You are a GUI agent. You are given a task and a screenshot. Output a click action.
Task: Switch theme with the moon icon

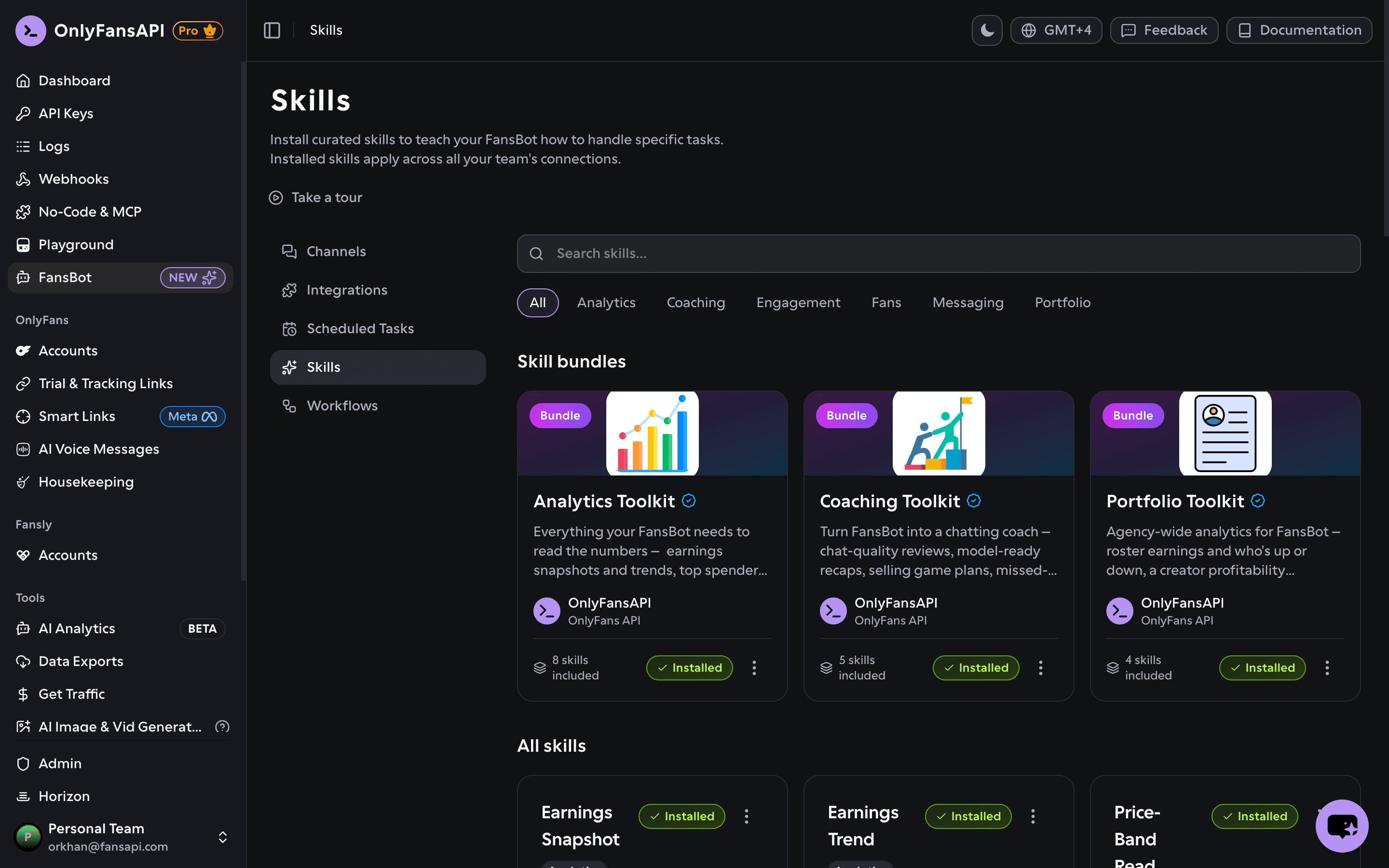(987, 30)
